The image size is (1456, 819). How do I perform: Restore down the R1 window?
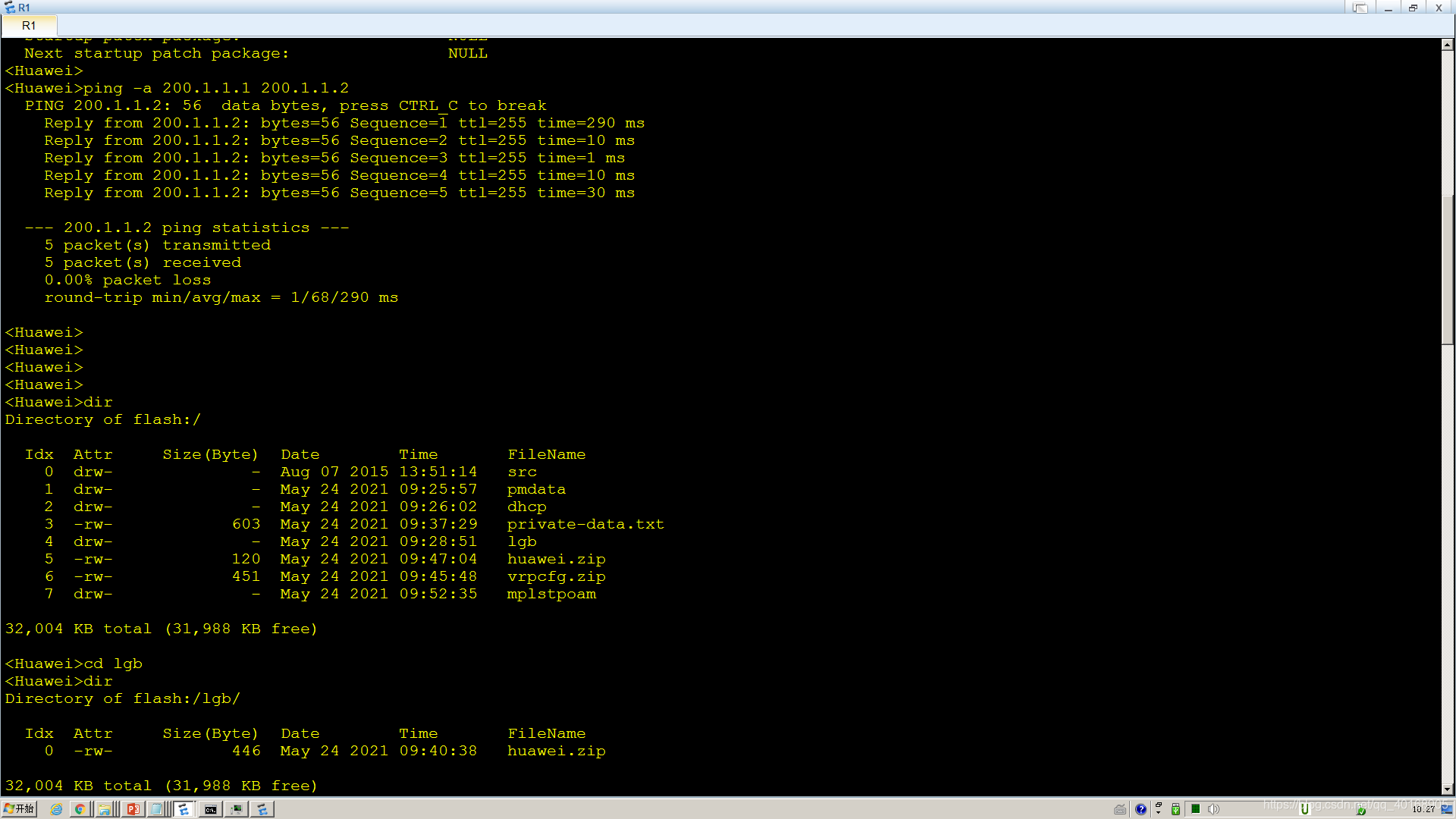point(1413,8)
